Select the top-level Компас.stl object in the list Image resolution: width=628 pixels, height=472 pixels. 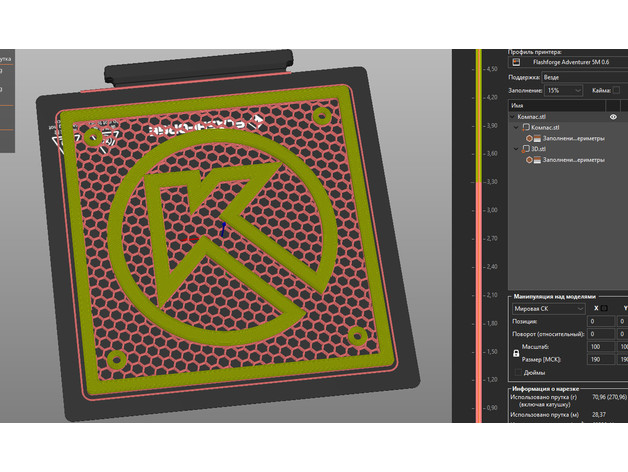click(538, 117)
